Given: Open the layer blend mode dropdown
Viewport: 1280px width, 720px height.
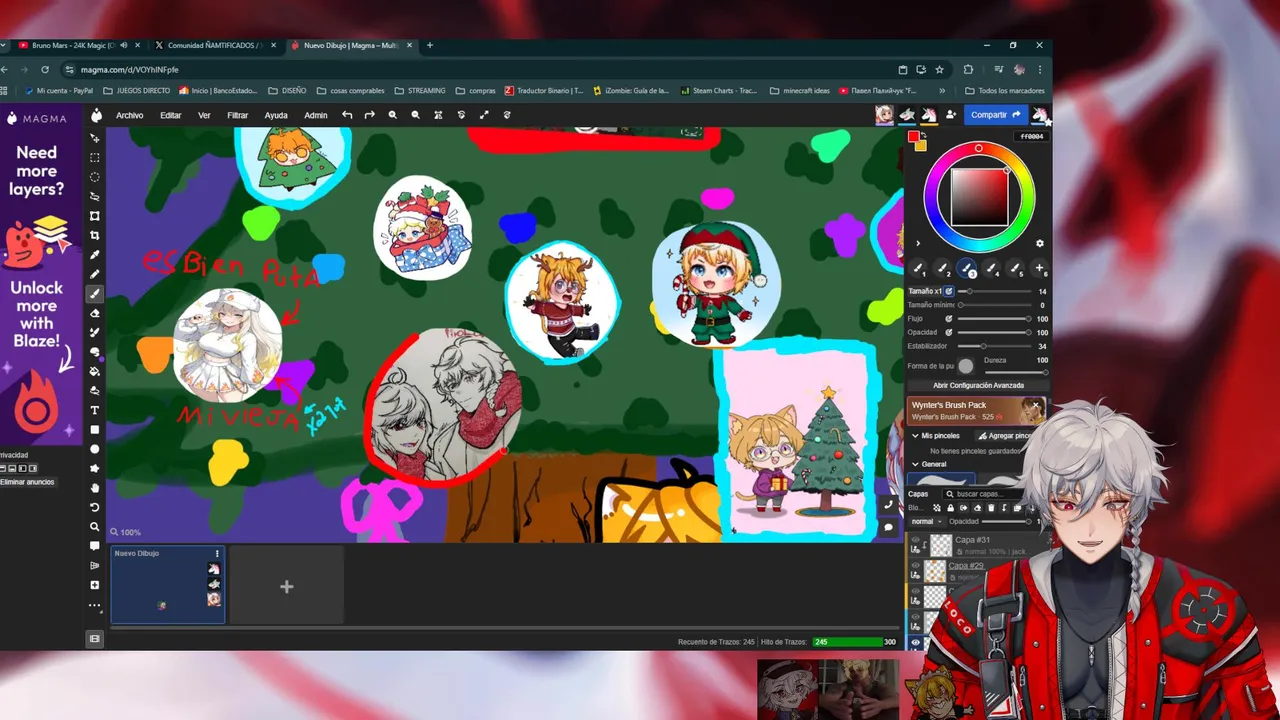Looking at the screenshot, I should point(926,521).
